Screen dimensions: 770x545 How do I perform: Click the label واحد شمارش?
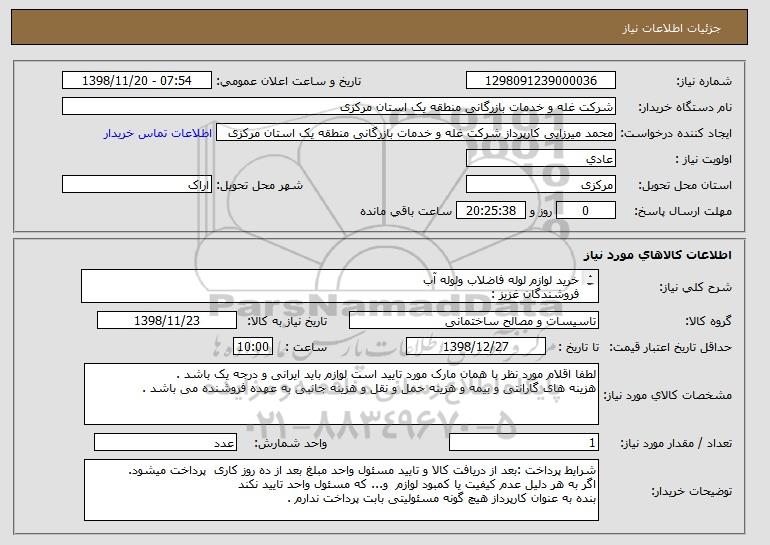pos(290,443)
